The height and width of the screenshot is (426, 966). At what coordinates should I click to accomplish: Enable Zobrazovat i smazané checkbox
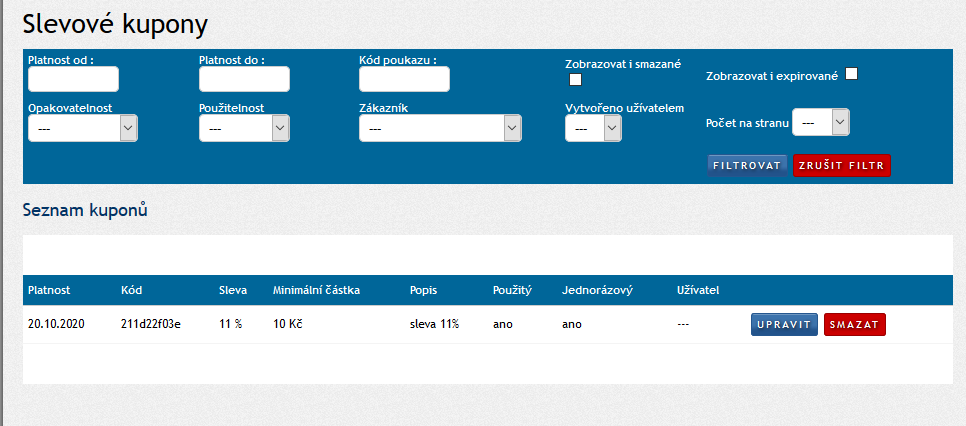575,80
